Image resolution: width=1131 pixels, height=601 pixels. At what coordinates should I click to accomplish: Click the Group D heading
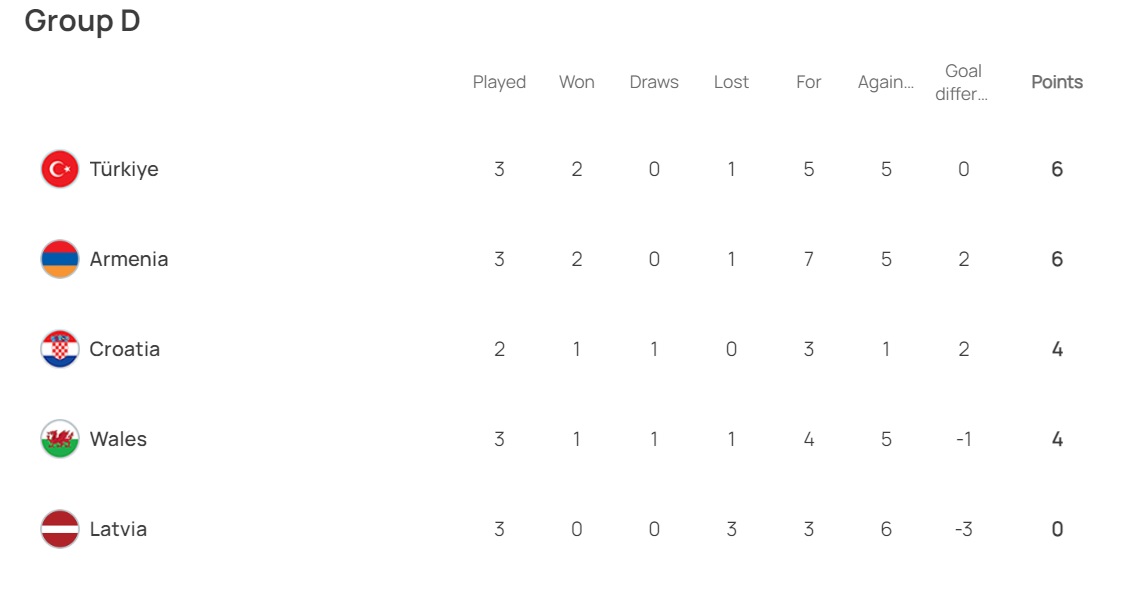[x=82, y=21]
